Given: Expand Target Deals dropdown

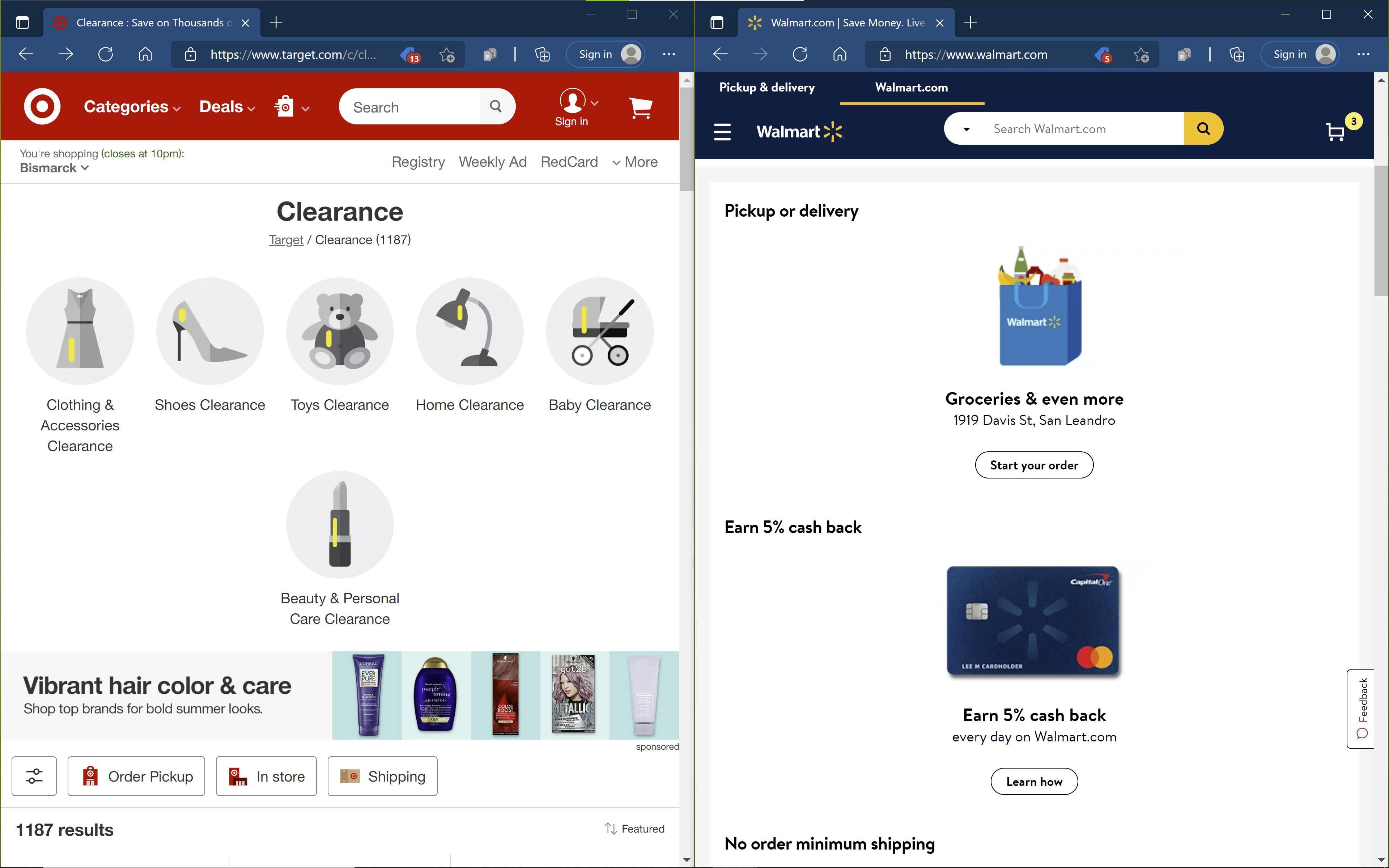Looking at the screenshot, I should (228, 107).
